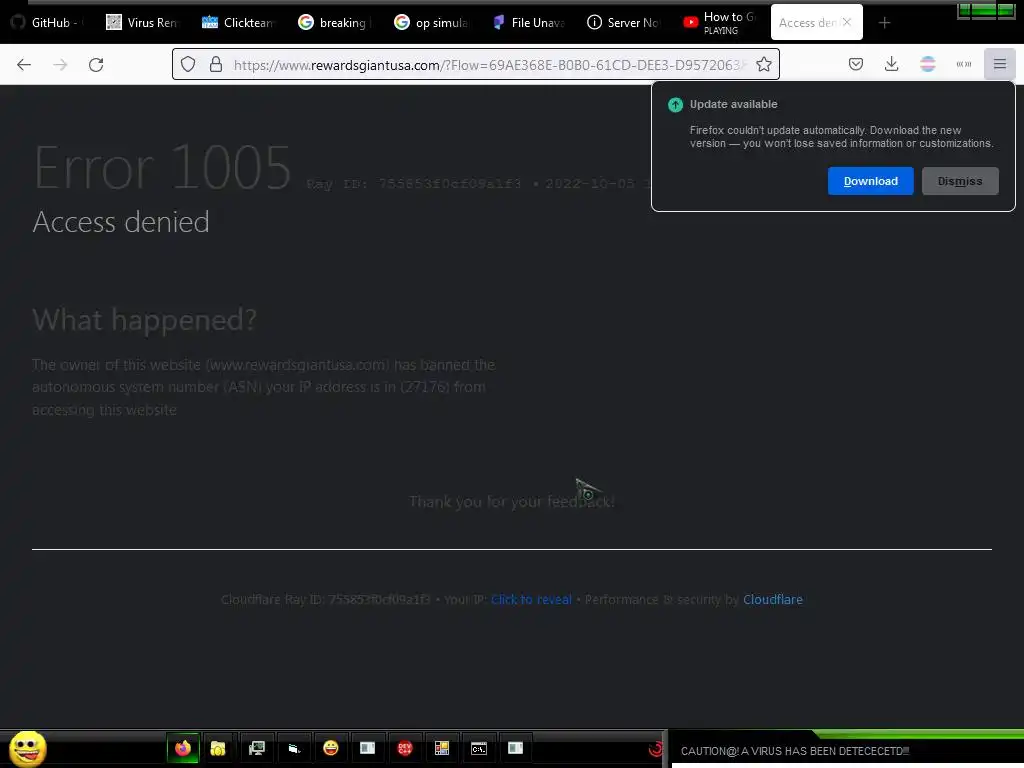Open the Clickteam tab
Screen dimensions: 1024x768
(x=238, y=22)
